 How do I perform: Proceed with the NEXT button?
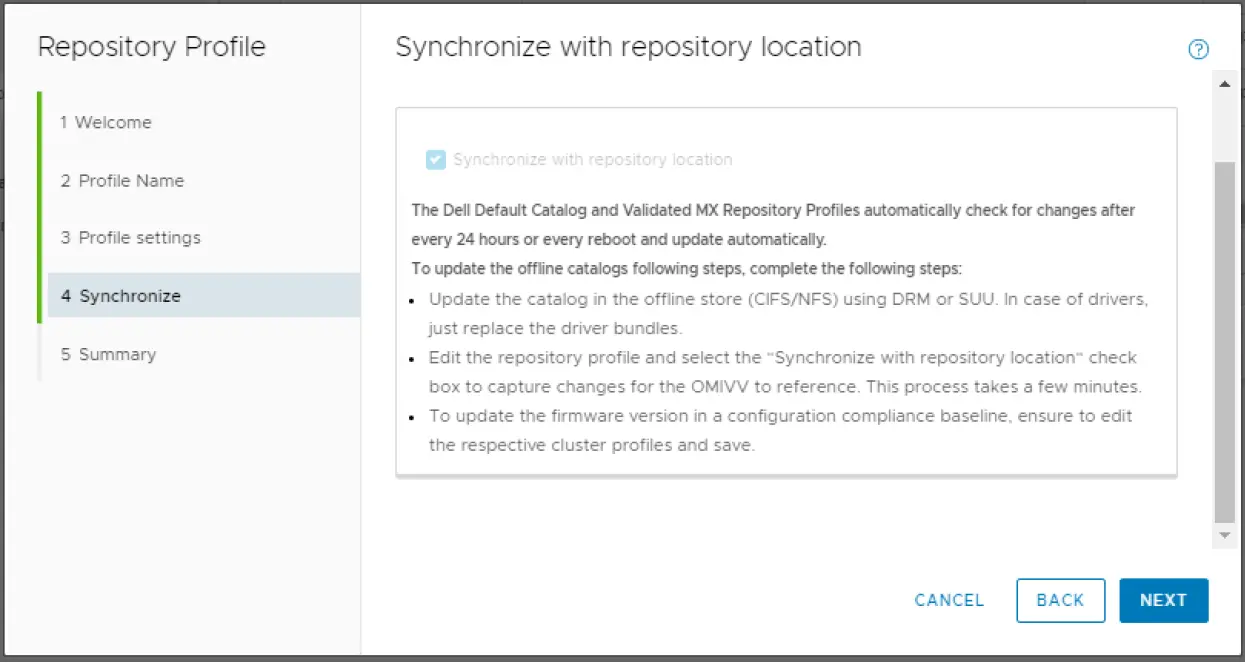[x=1163, y=600]
